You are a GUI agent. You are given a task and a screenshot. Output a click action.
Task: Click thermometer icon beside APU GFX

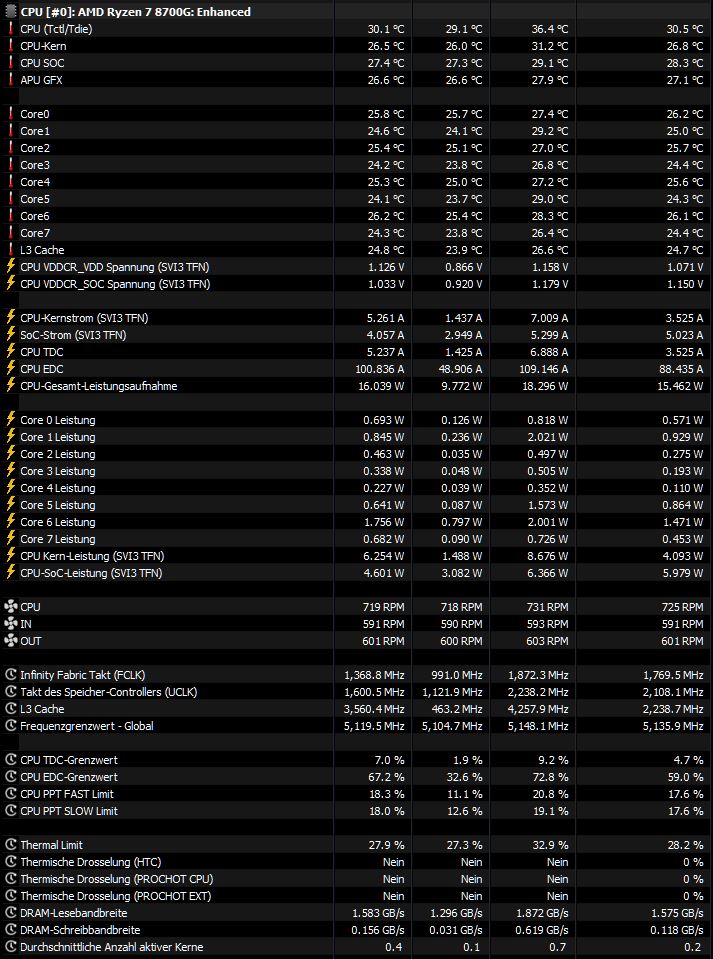click(x=10, y=80)
